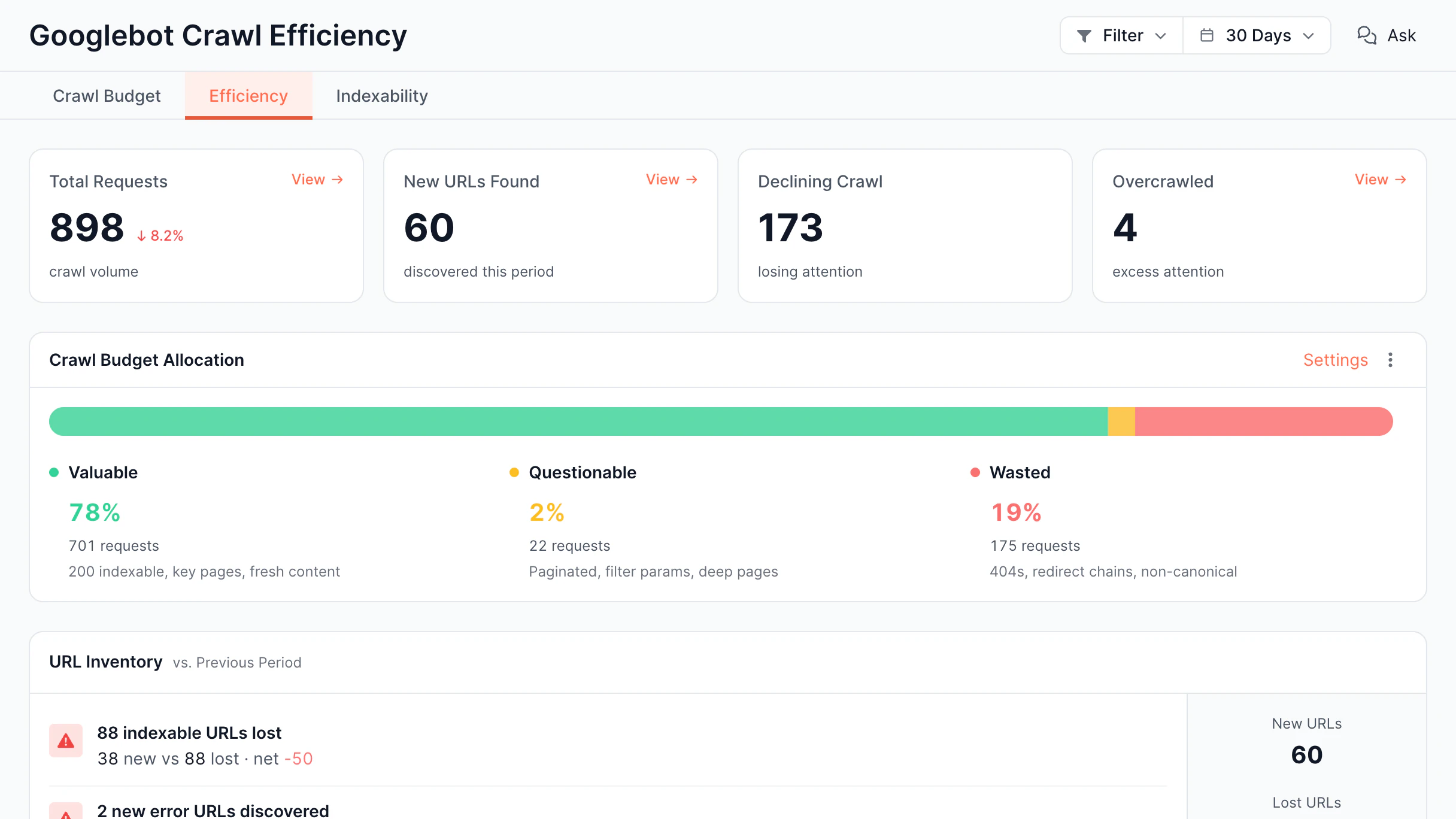1456x819 pixels.
Task: Click the 78% Valuable percentage
Action: pyautogui.click(x=95, y=512)
